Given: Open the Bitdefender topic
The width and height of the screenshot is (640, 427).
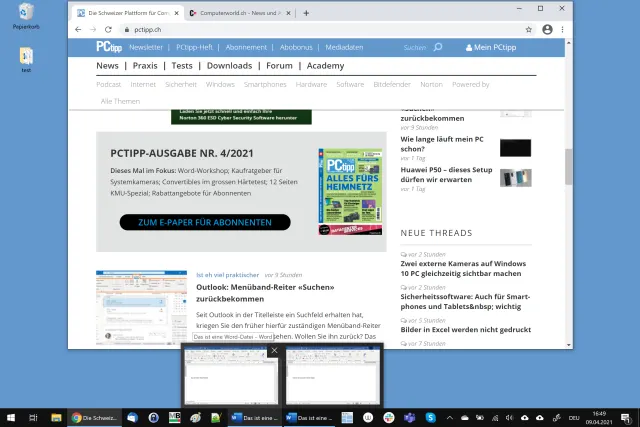Looking at the screenshot, I should (392, 85).
